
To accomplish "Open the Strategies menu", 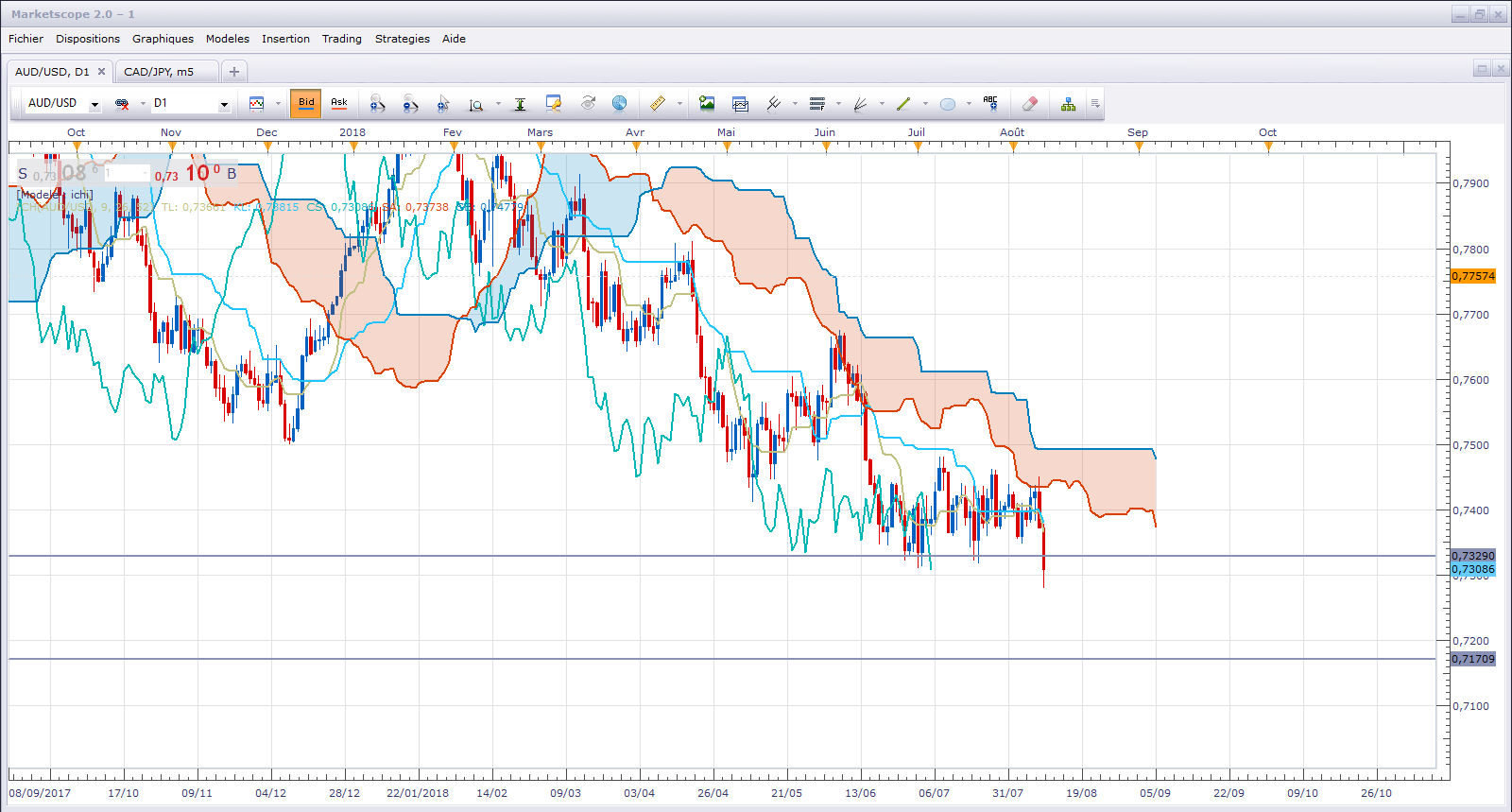I will click(x=403, y=39).
